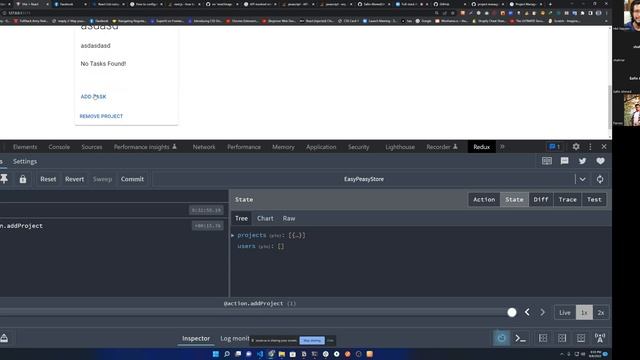Select 2x playback speed
This screenshot has width=640, height=360.
point(601,313)
